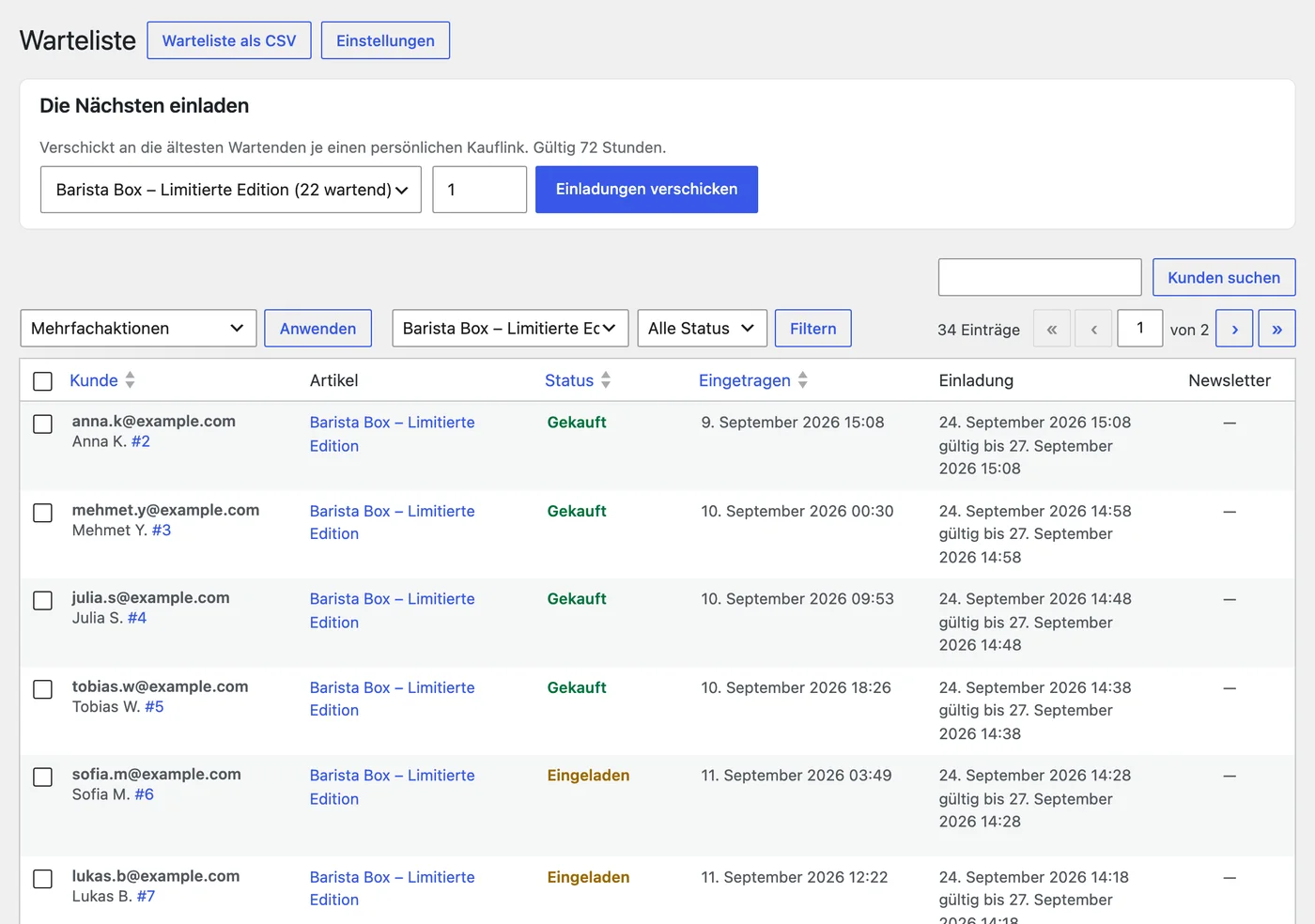Click the Filtern button
This screenshot has width=1315, height=924.
[x=812, y=329]
